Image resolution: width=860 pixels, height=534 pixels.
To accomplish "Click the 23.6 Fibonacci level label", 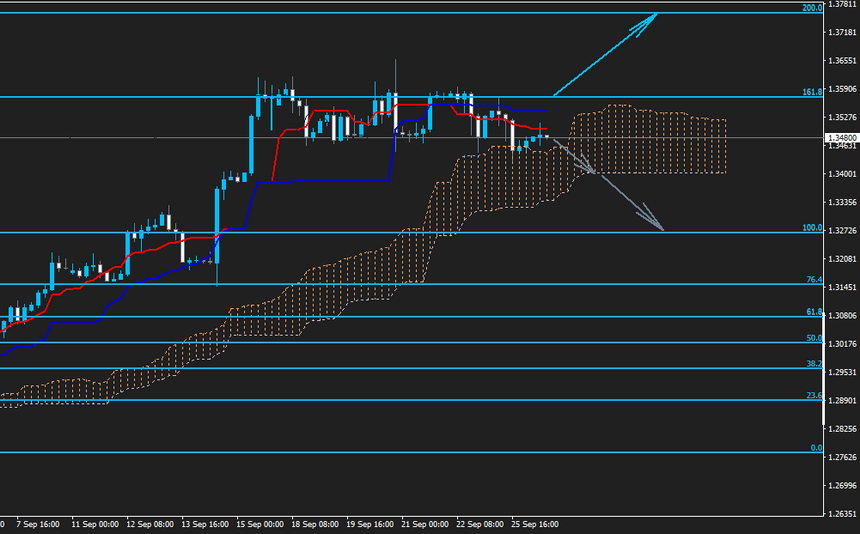I will (814, 395).
